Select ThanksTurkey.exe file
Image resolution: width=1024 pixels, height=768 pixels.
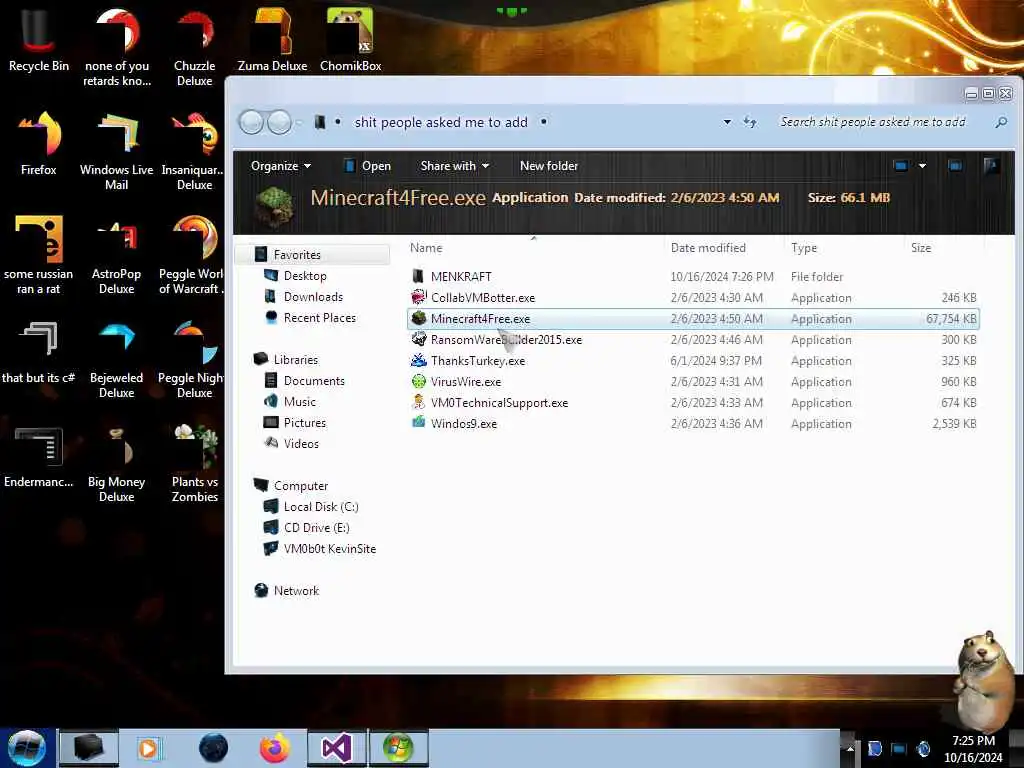pos(694,360)
